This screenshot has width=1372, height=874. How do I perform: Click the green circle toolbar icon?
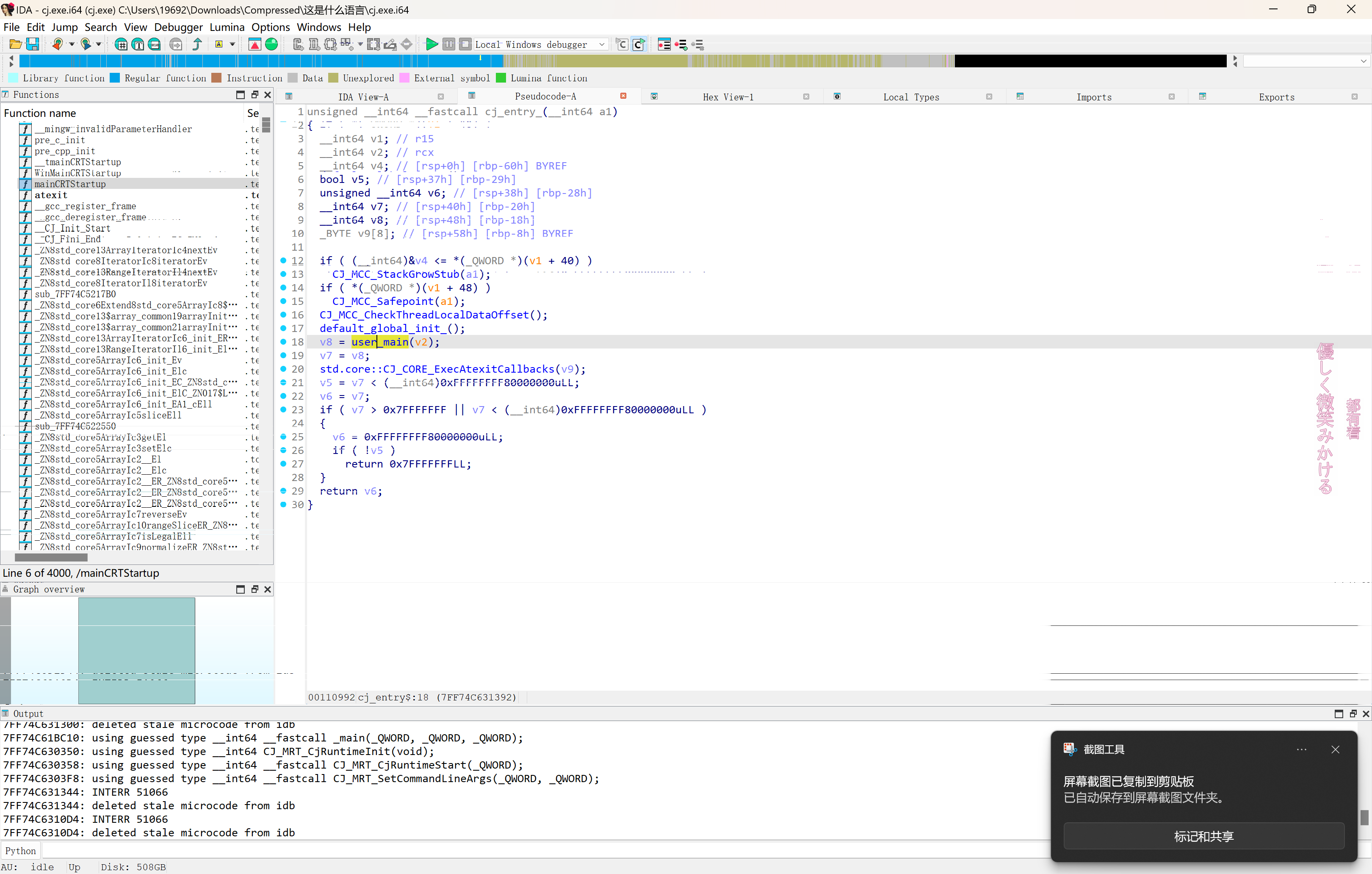pyautogui.click(x=272, y=44)
